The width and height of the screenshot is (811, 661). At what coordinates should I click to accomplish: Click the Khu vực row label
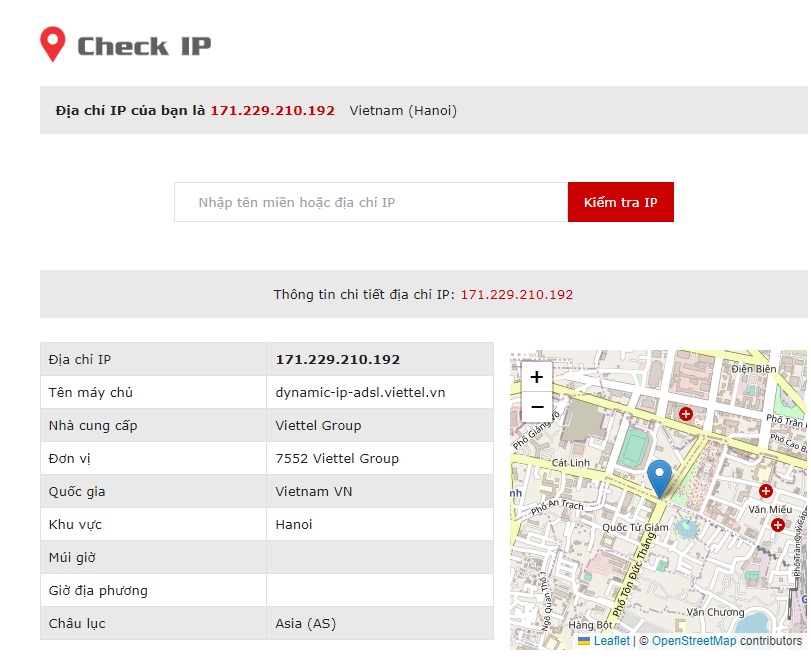(x=75, y=524)
